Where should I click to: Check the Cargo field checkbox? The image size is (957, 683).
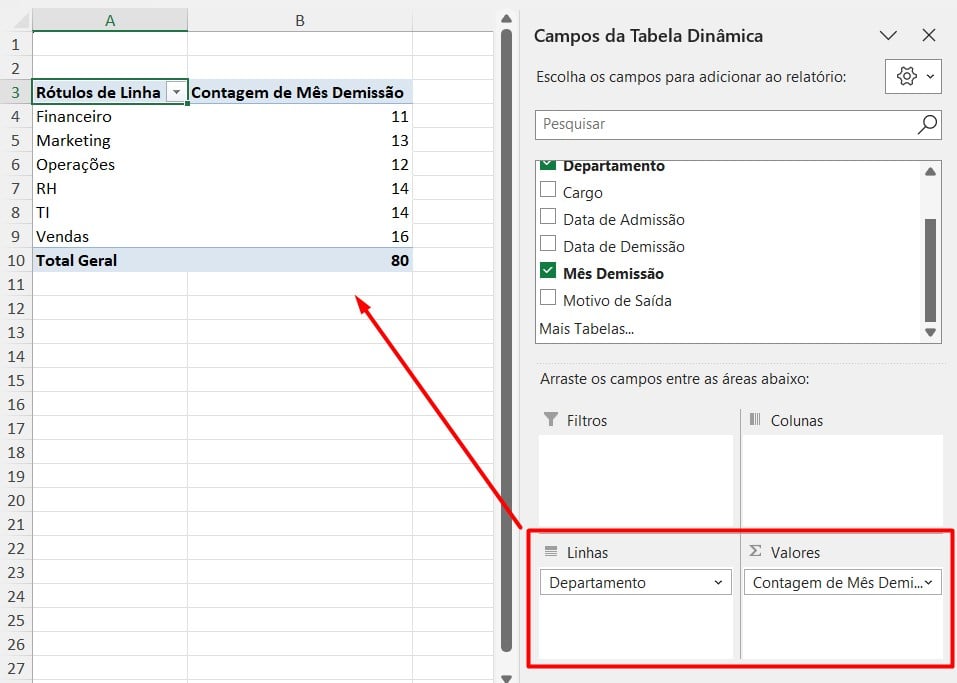[548, 190]
